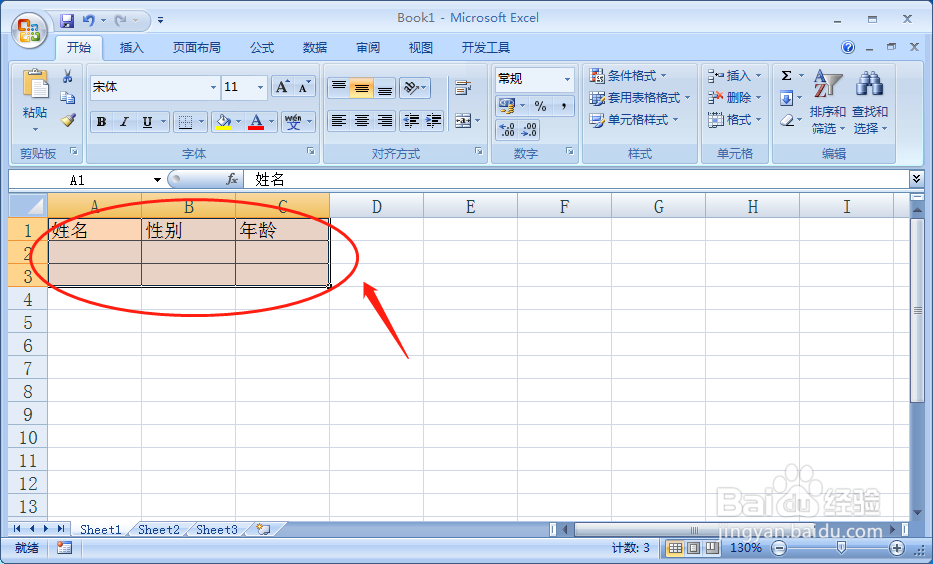Zoom in with plus button

point(896,548)
